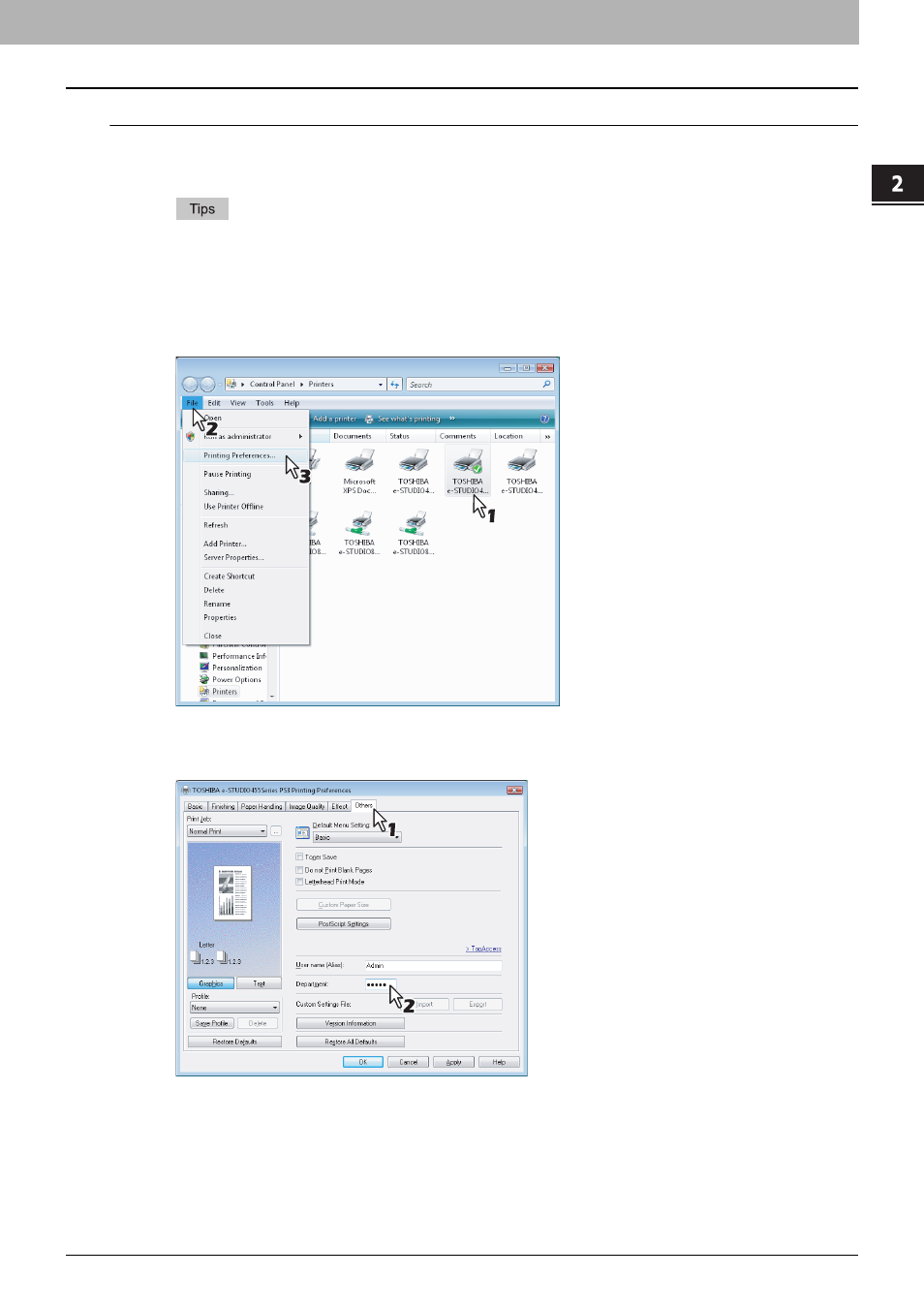Open the File menu

[192, 403]
